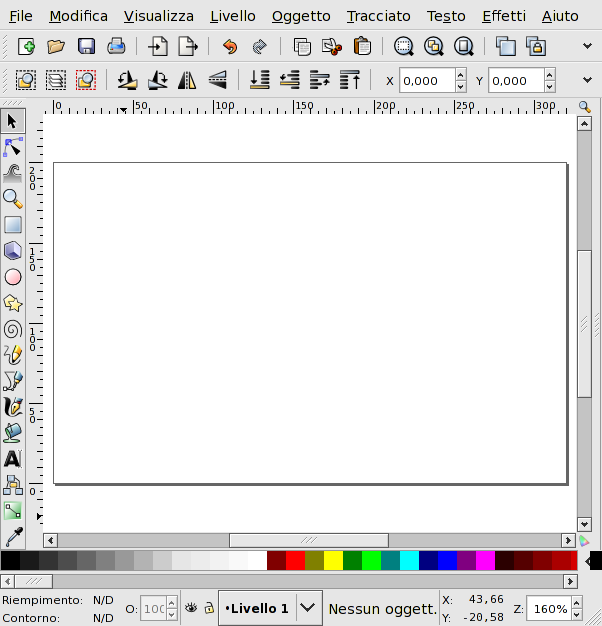
Task: Pick the Dropper color picker tool
Action: point(13,537)
